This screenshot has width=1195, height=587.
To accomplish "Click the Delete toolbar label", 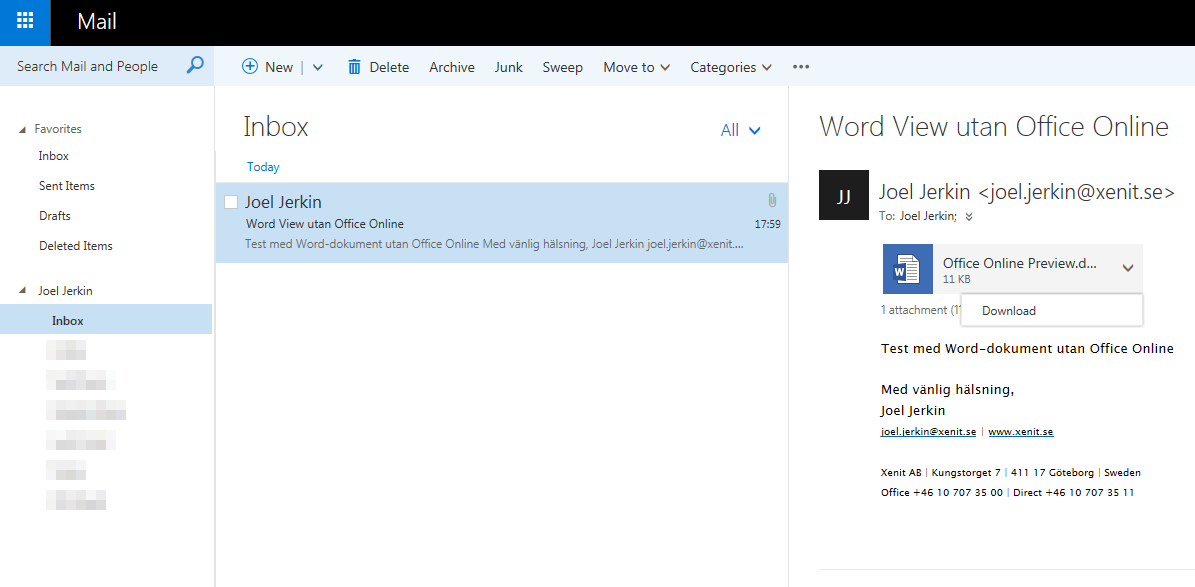I will coord(389,67).
